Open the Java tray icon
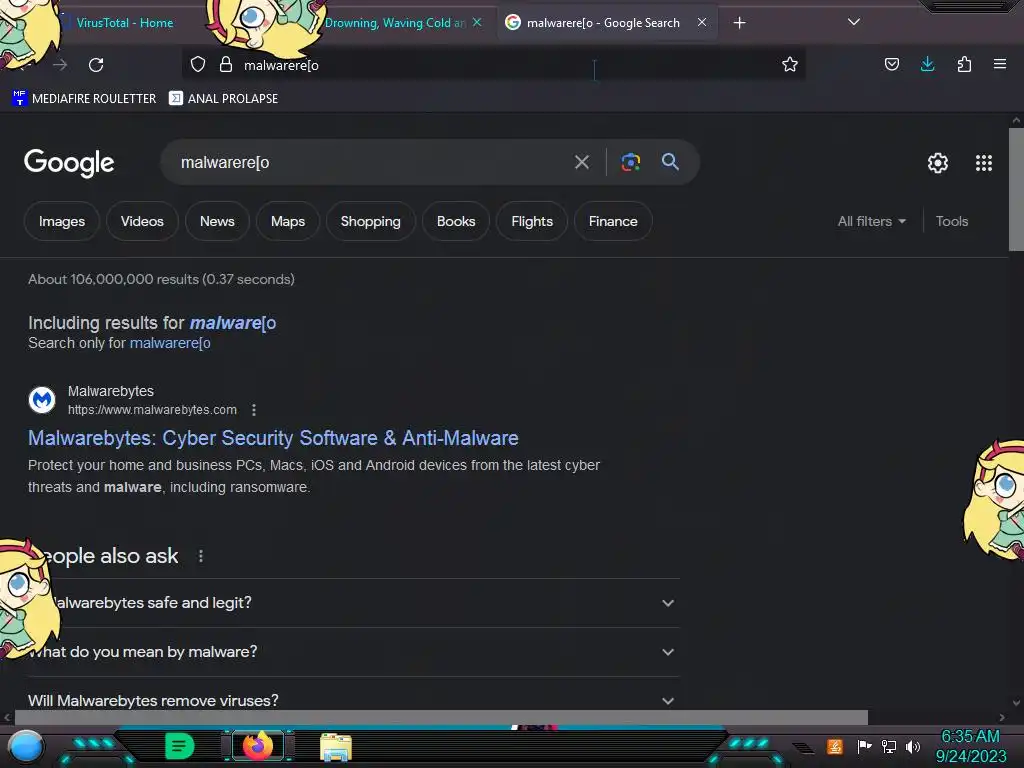 834,746
